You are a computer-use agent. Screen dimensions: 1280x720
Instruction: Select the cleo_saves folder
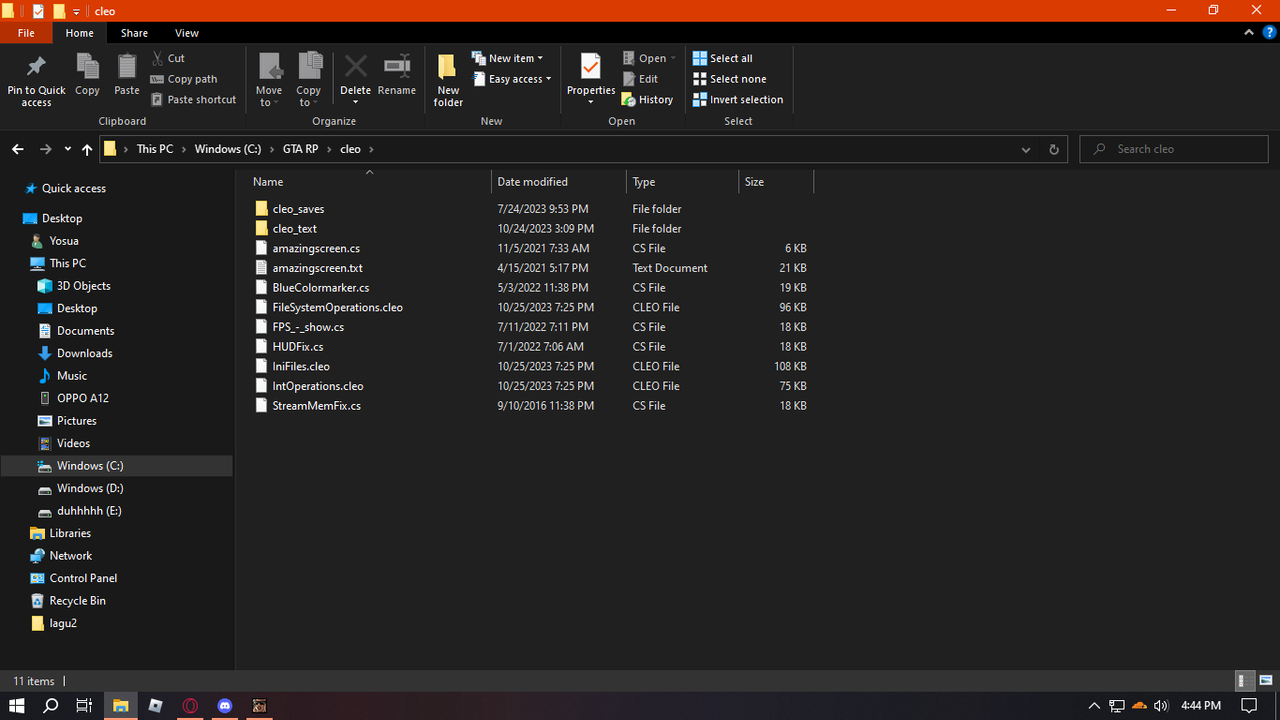coord(298,209)
